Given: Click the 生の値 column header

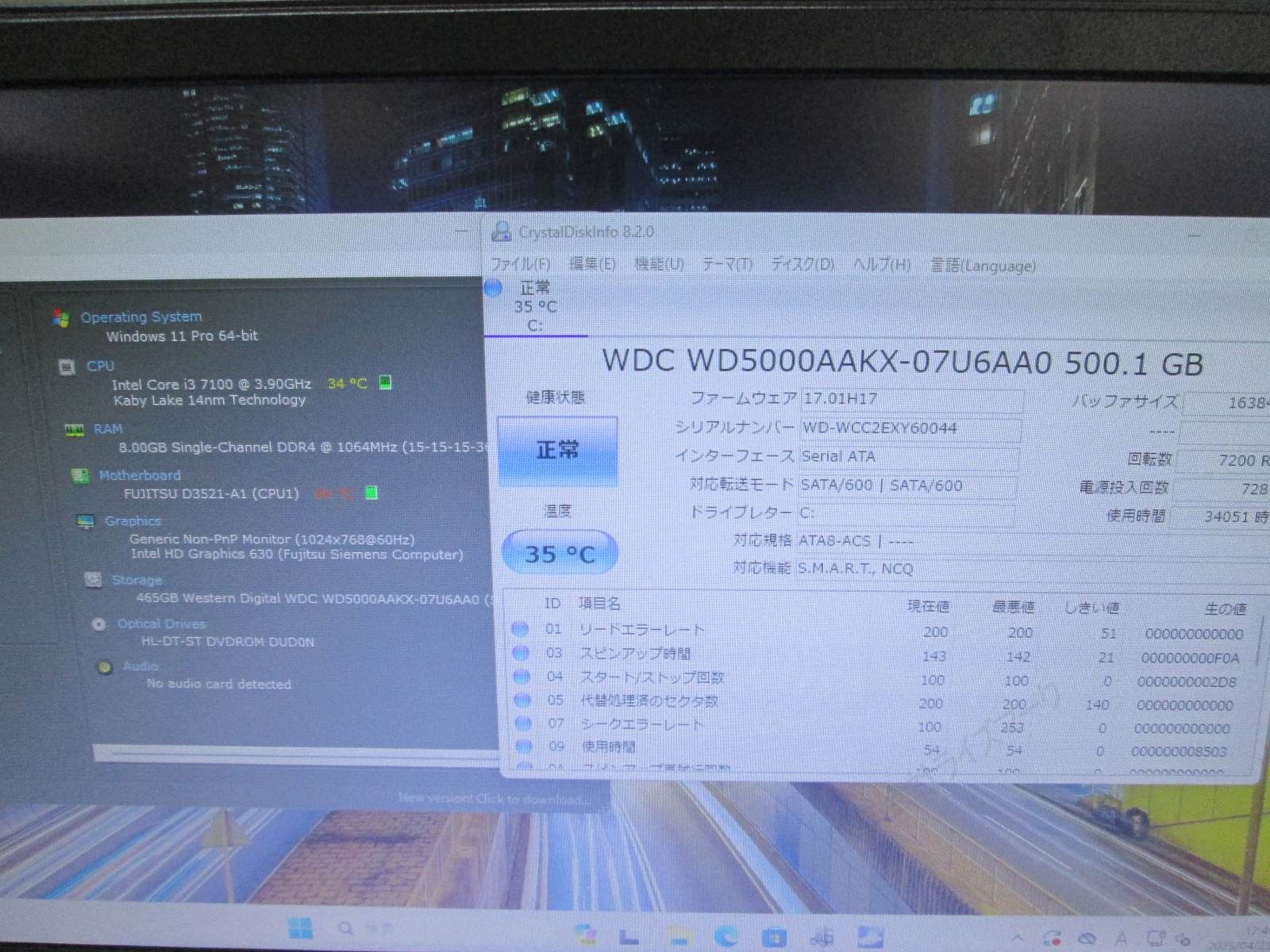Looking at the screenshot, I should 1226,609.
